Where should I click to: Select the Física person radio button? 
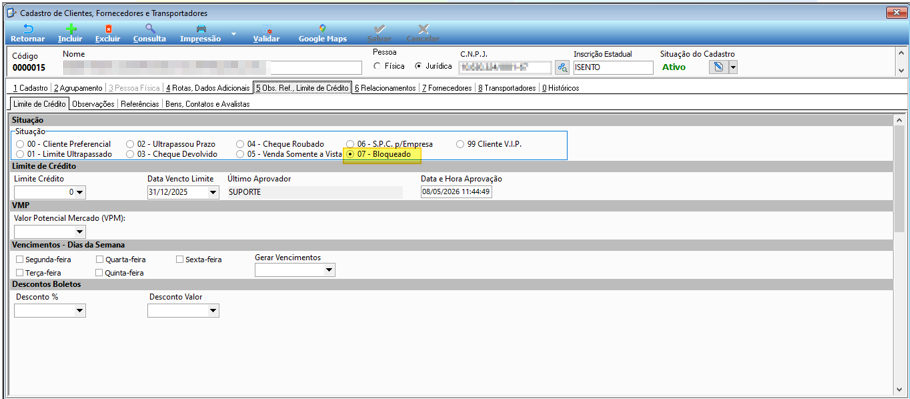tap(377, 66)
